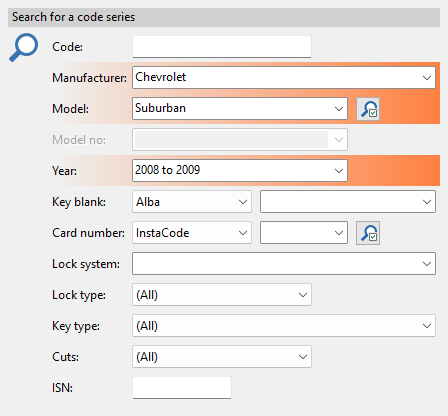Open the Lock type dropdown showing (All)
Viewport: 448px width, 416px height.
tap(222, 295)
